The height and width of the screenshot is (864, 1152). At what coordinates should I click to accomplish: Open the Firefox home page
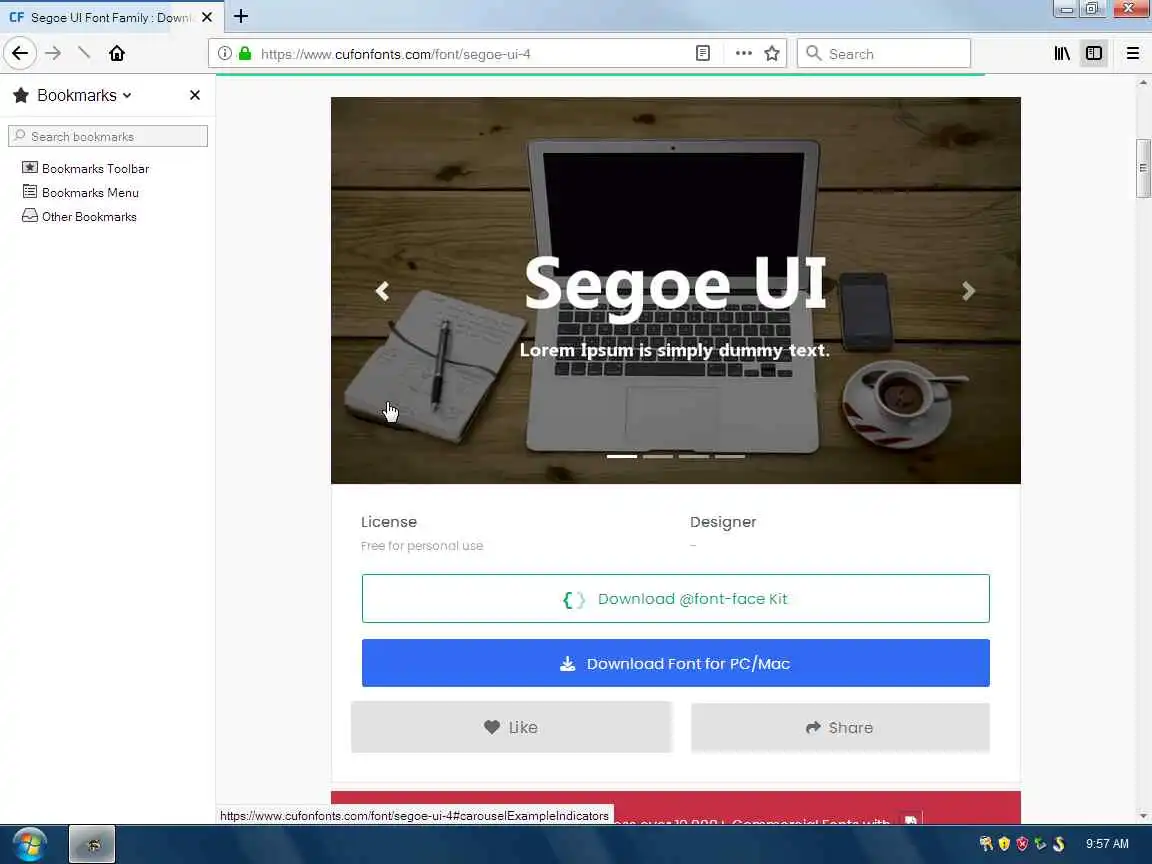click(x=117, y=53)
